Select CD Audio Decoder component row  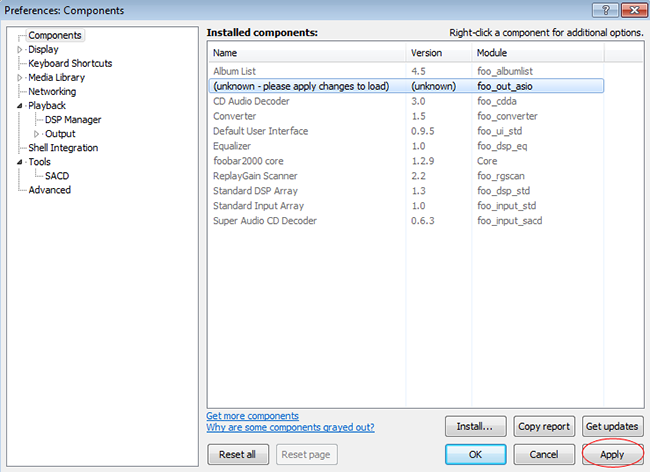[406, 101]
